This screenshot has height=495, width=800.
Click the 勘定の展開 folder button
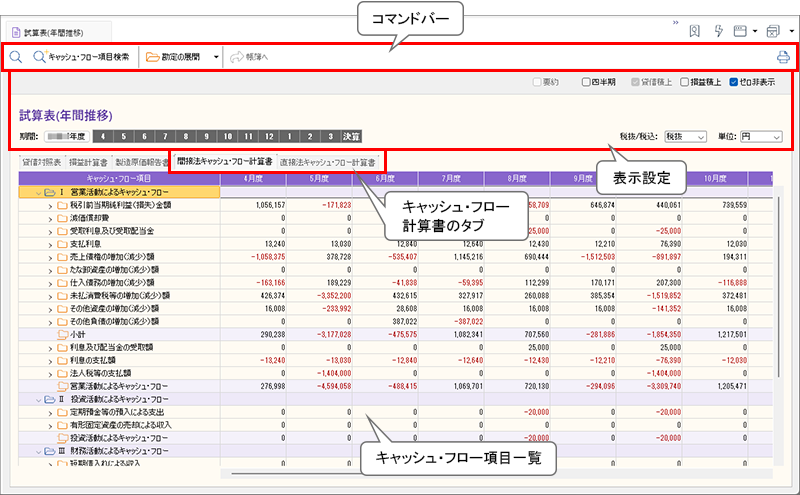click(x=173, y=57)
